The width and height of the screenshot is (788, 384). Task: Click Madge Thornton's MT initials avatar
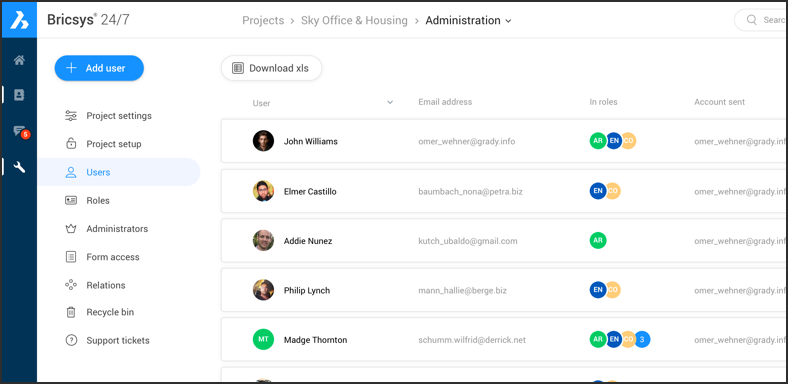click(263, 339)
